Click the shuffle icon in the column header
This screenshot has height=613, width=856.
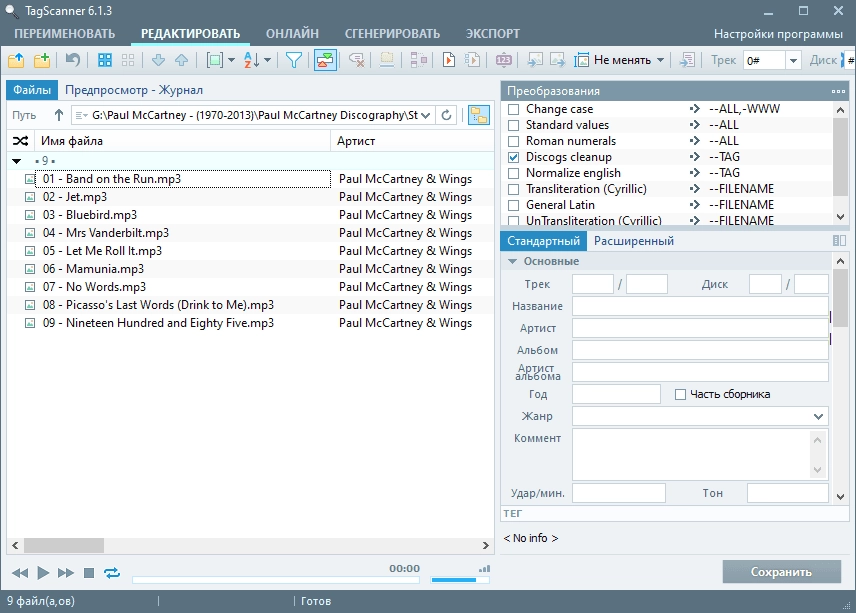pos(20,141)
